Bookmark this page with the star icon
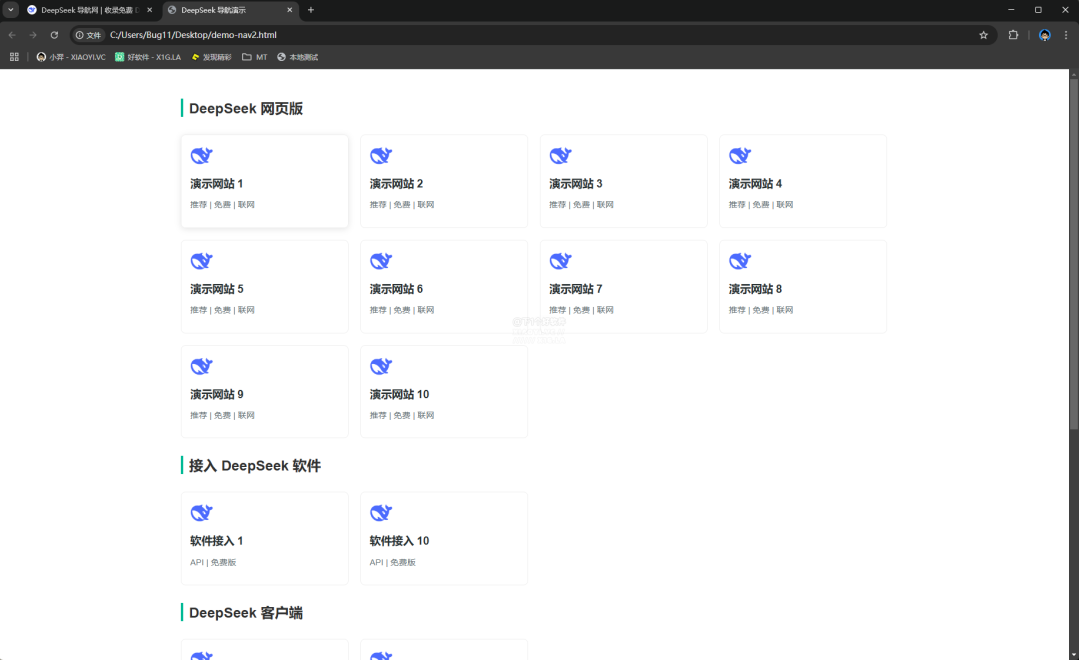1081x661 pixels. click(983, 35)
